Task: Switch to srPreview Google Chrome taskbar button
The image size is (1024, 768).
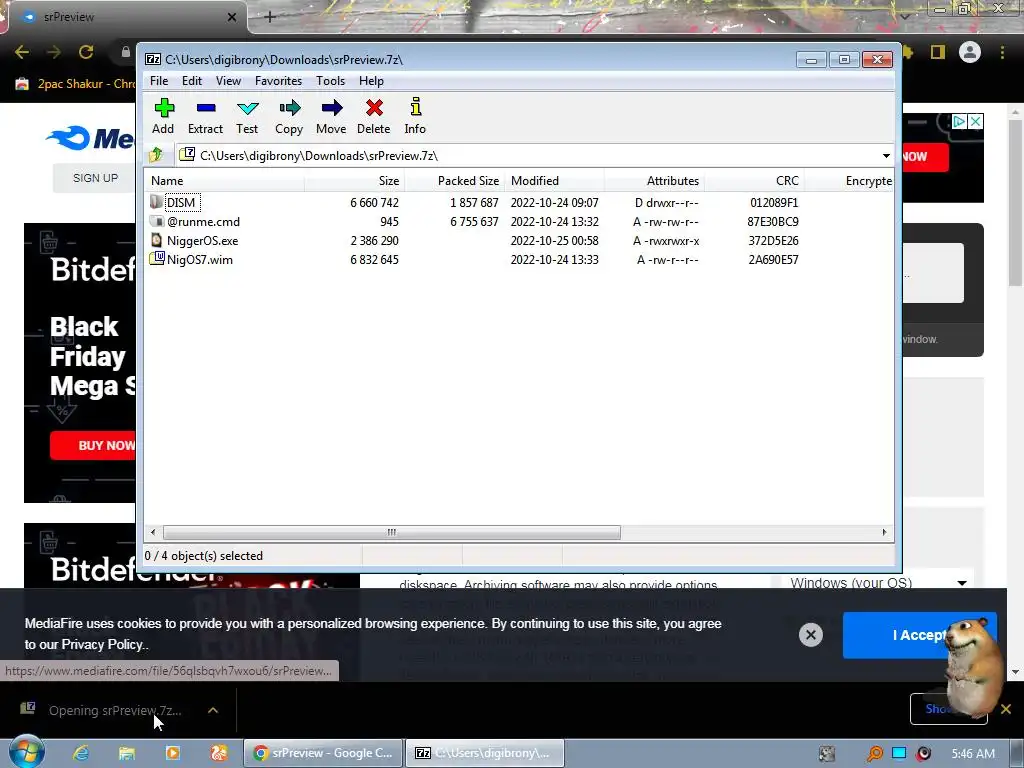Action: click(x=323, y=753)
